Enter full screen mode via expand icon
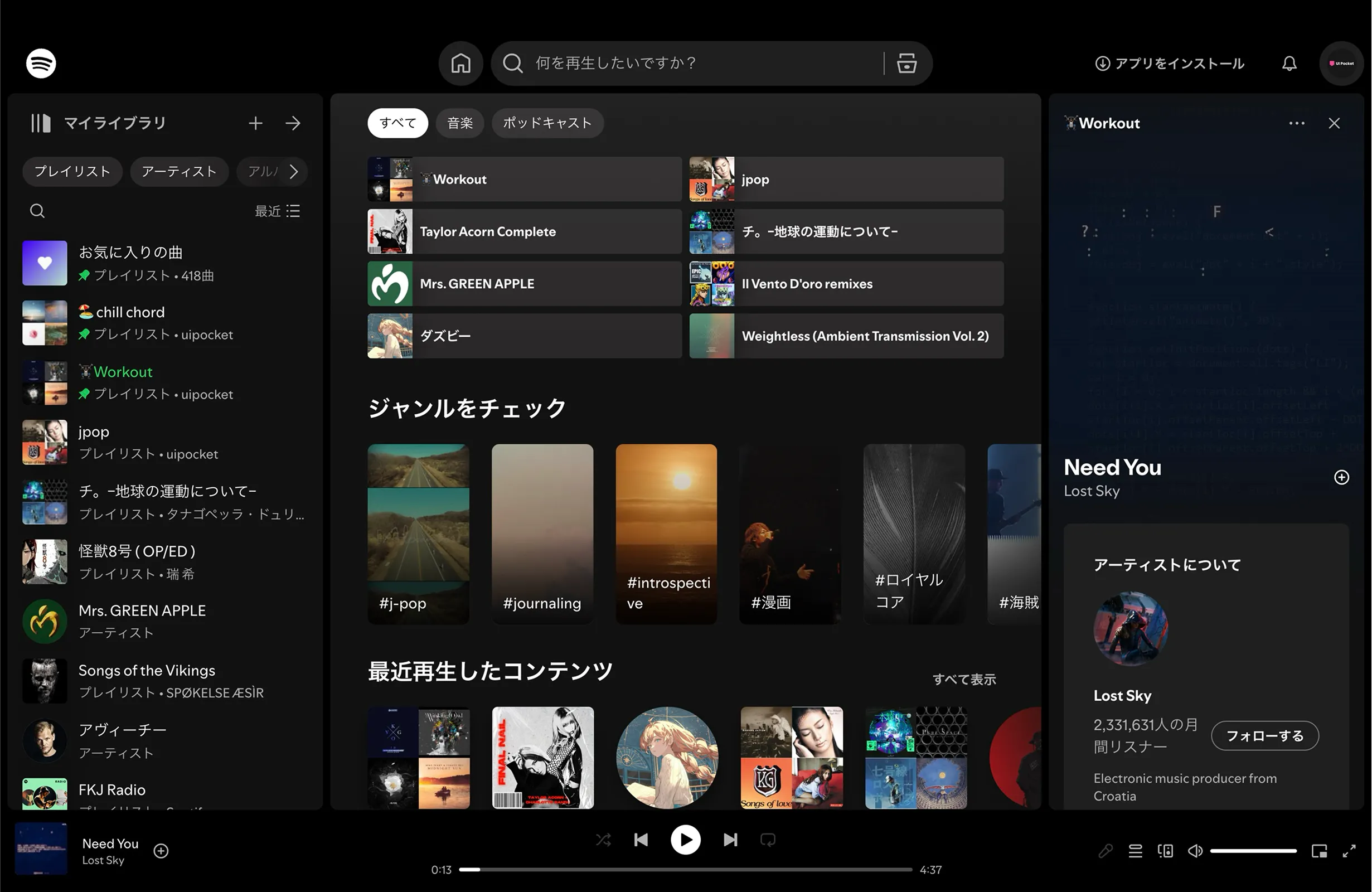 1350,851
